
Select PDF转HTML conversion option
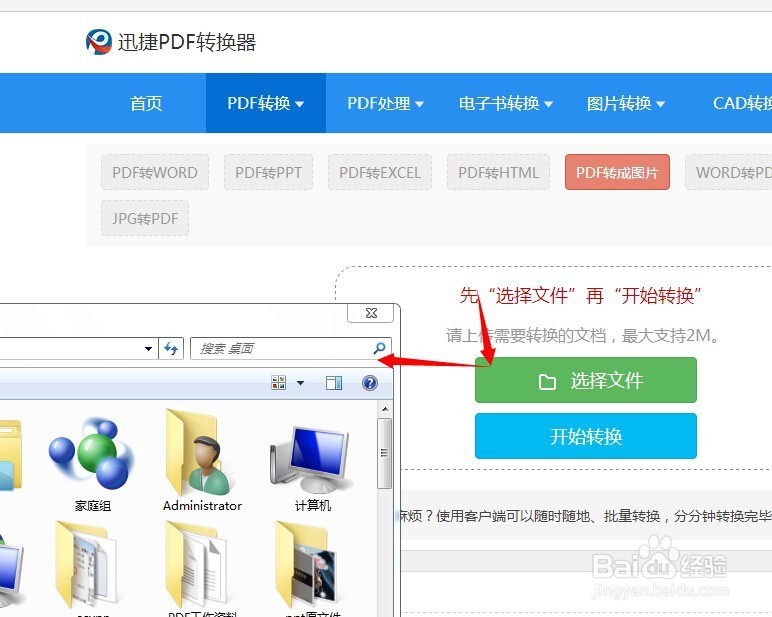(498, 172)
